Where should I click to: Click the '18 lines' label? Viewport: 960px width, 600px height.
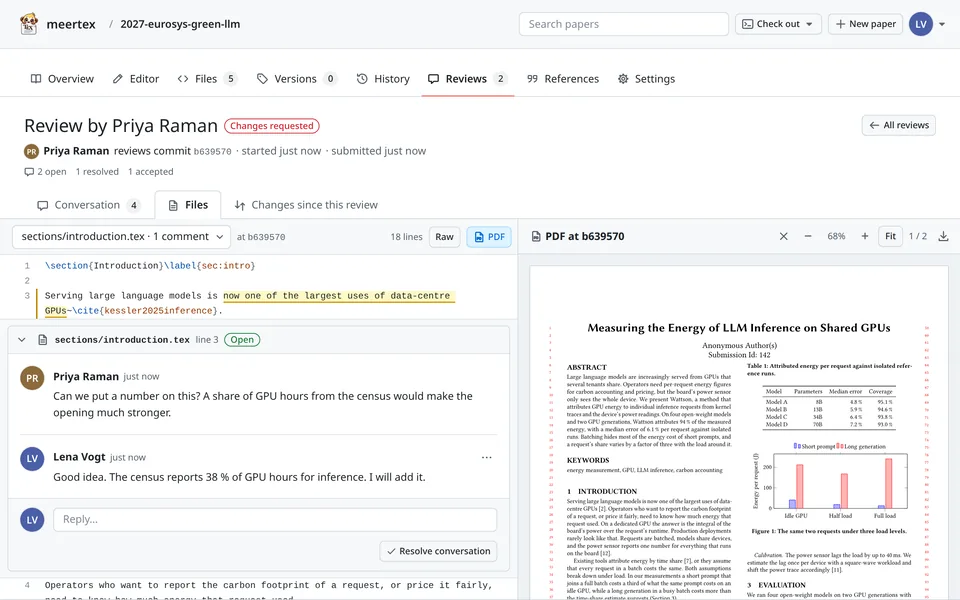pyautogui.click(x=407, y=237)
